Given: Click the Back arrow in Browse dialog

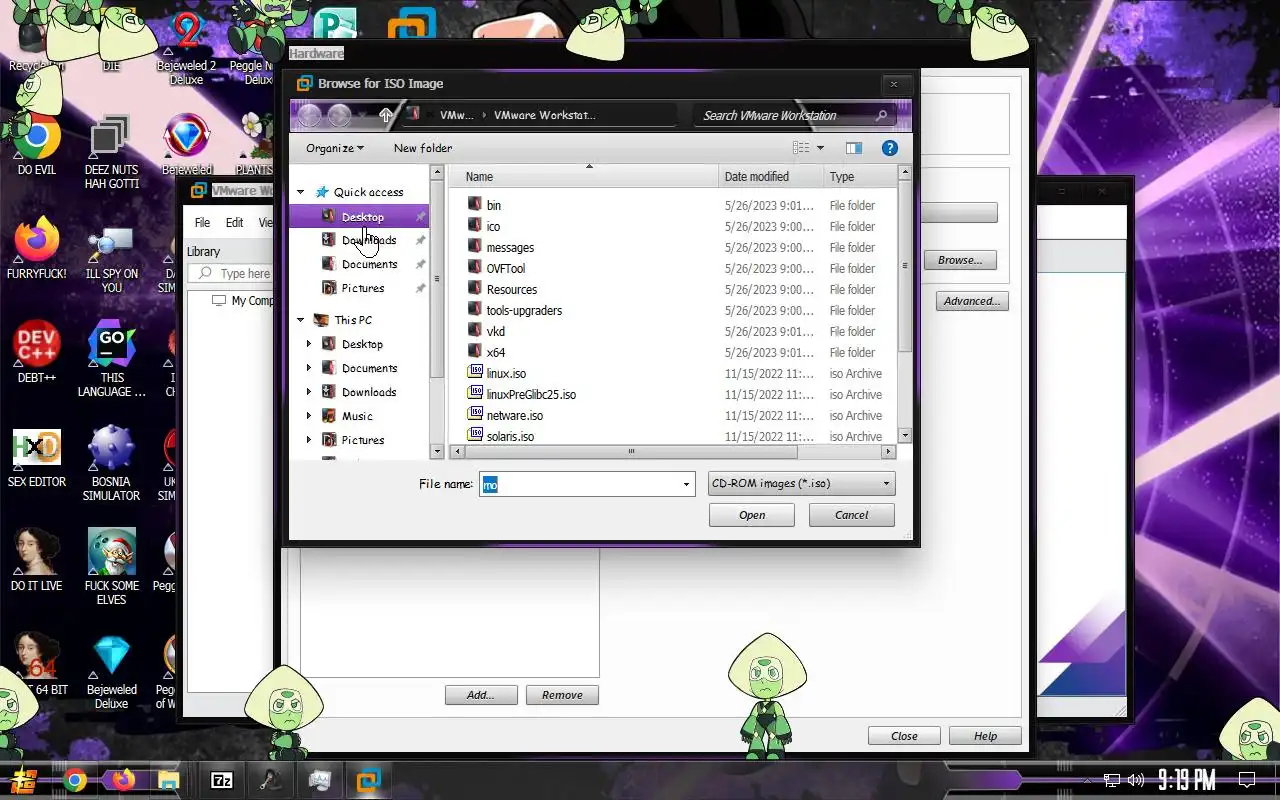Looking at the screenshot, I should 310,115.
